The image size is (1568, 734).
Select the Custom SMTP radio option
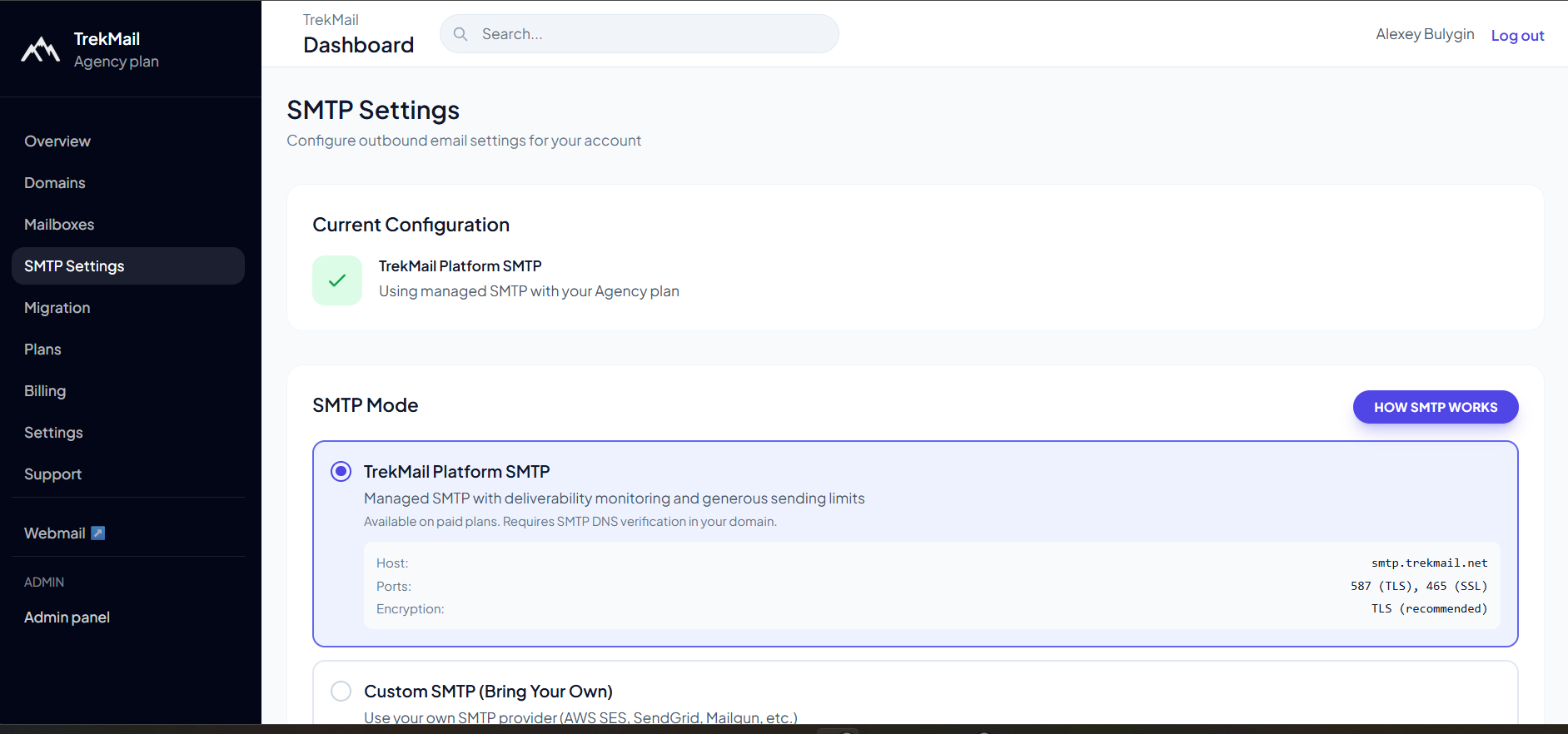coord(341,692)
